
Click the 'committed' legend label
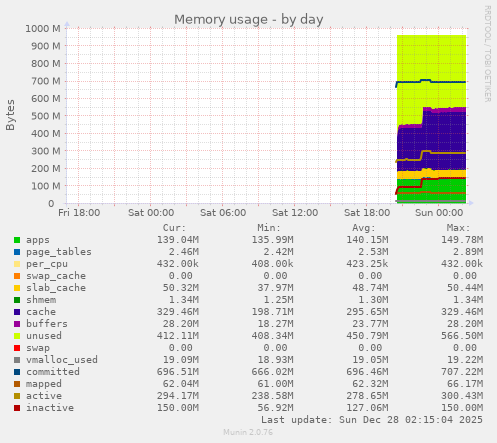53,372
